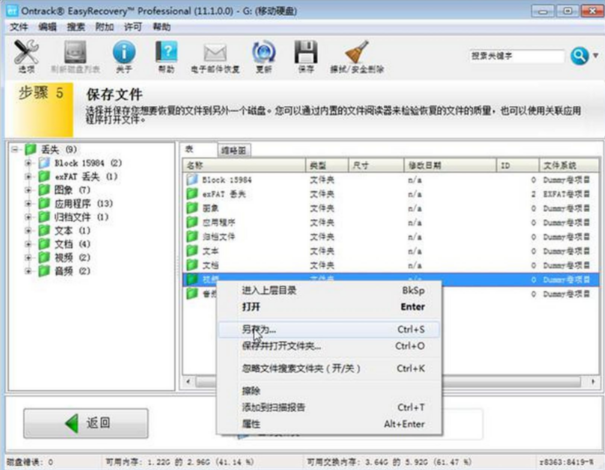Click the 保存 floppy disk icon
This screenshot has width=605, height=470.
click(306, 54)
